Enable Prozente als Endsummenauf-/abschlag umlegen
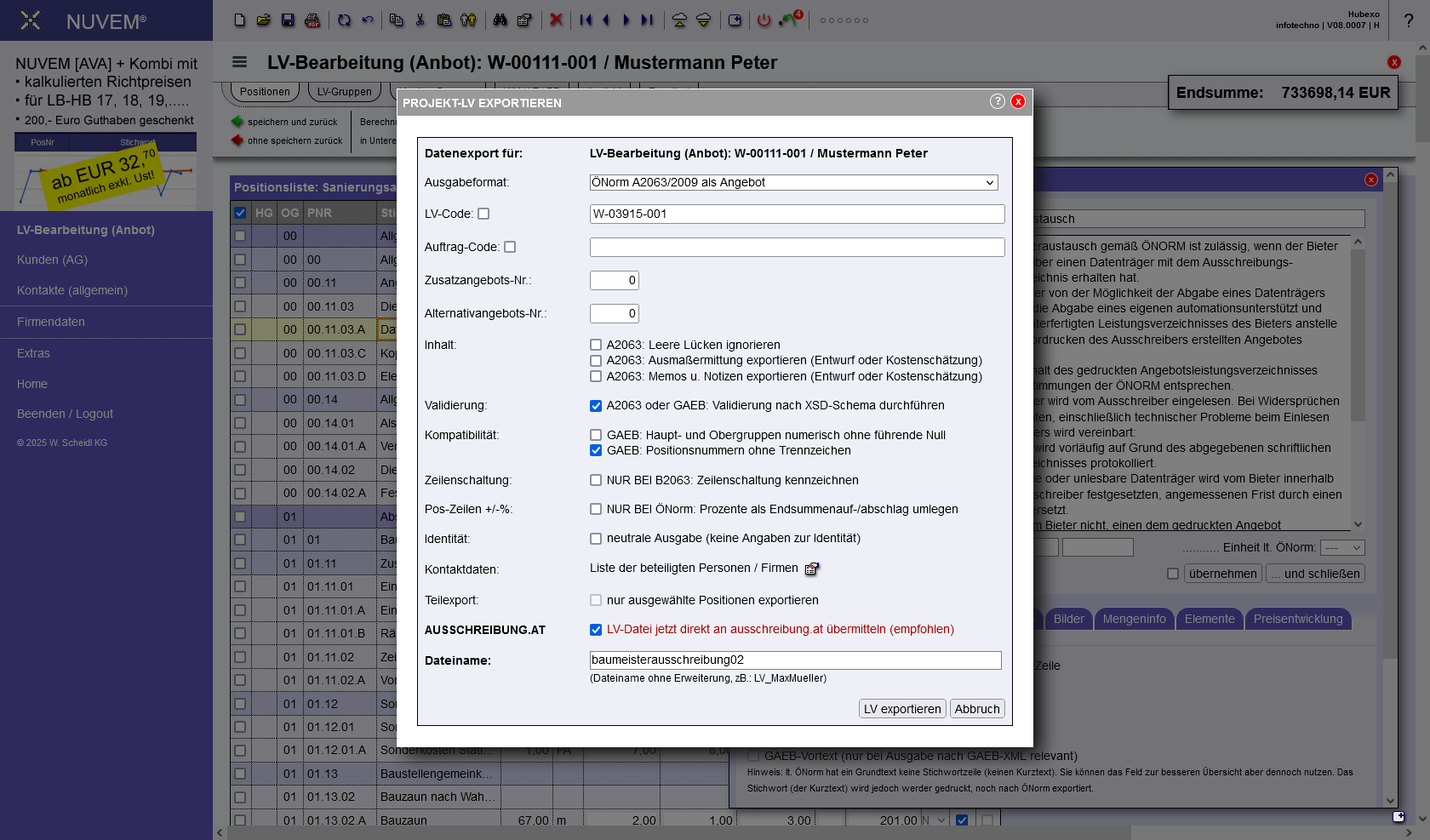 tap(596, 509)
